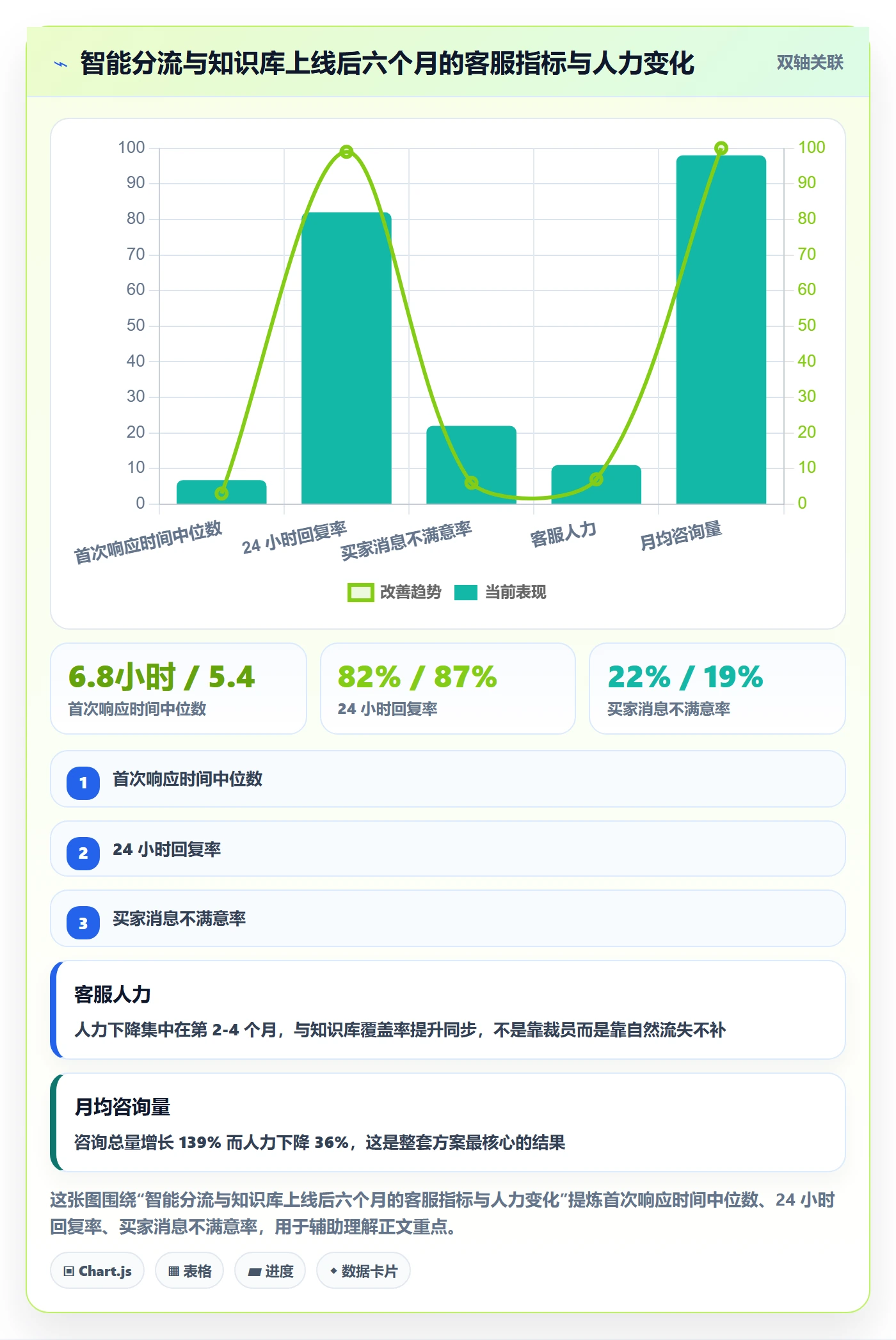Select the 进度 tag
This screenshot has height=1340, width=896.
tap(270, 1271)
